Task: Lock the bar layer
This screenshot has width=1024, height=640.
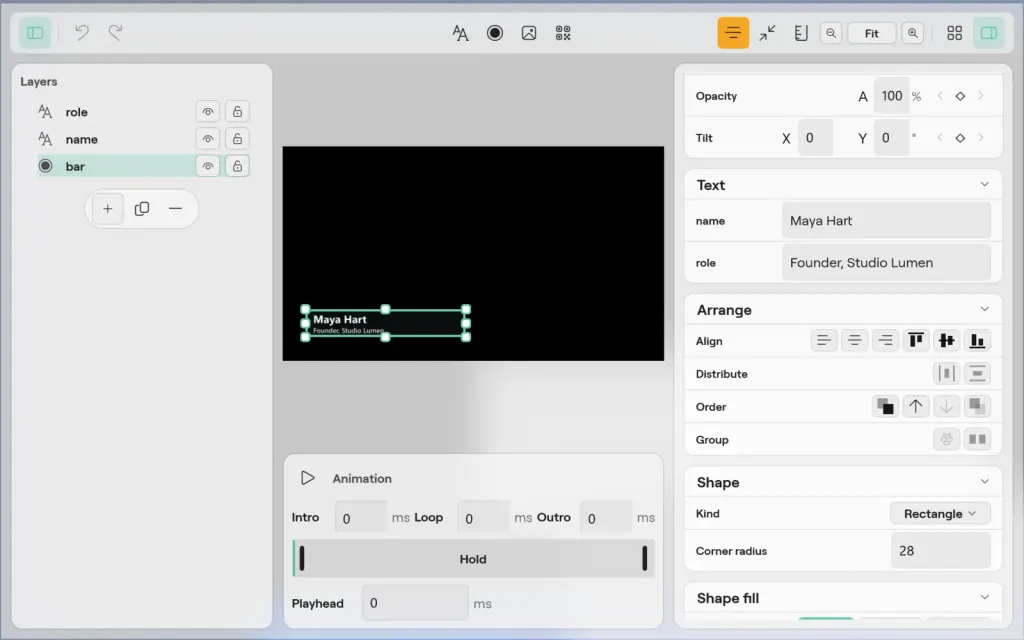Action: (237, 167)
